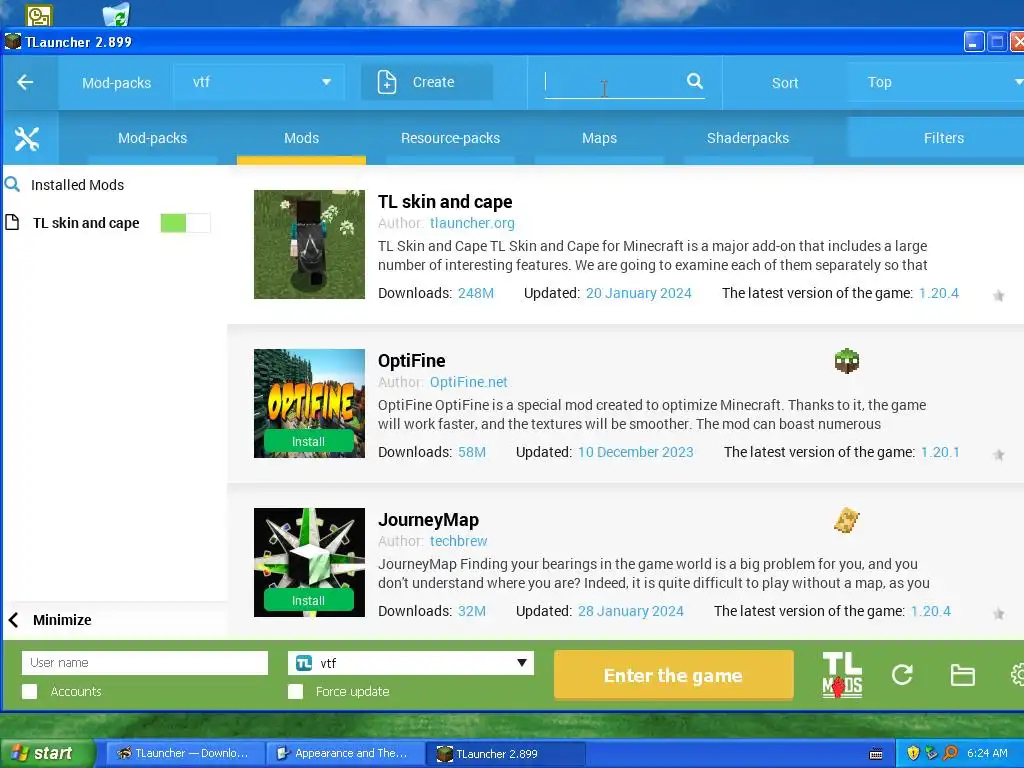Viewport: 1024px width, 768px height.
Task: Click the TL skin and cape mod title
Action: pos(445,202)
